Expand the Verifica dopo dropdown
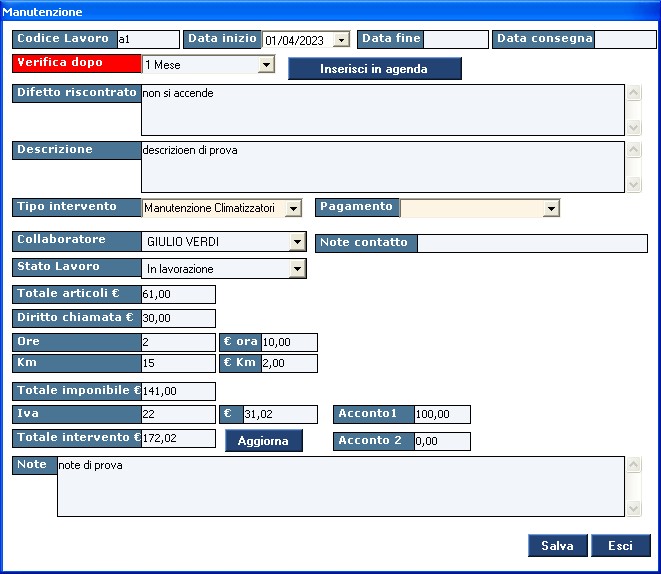 [266, 65]
